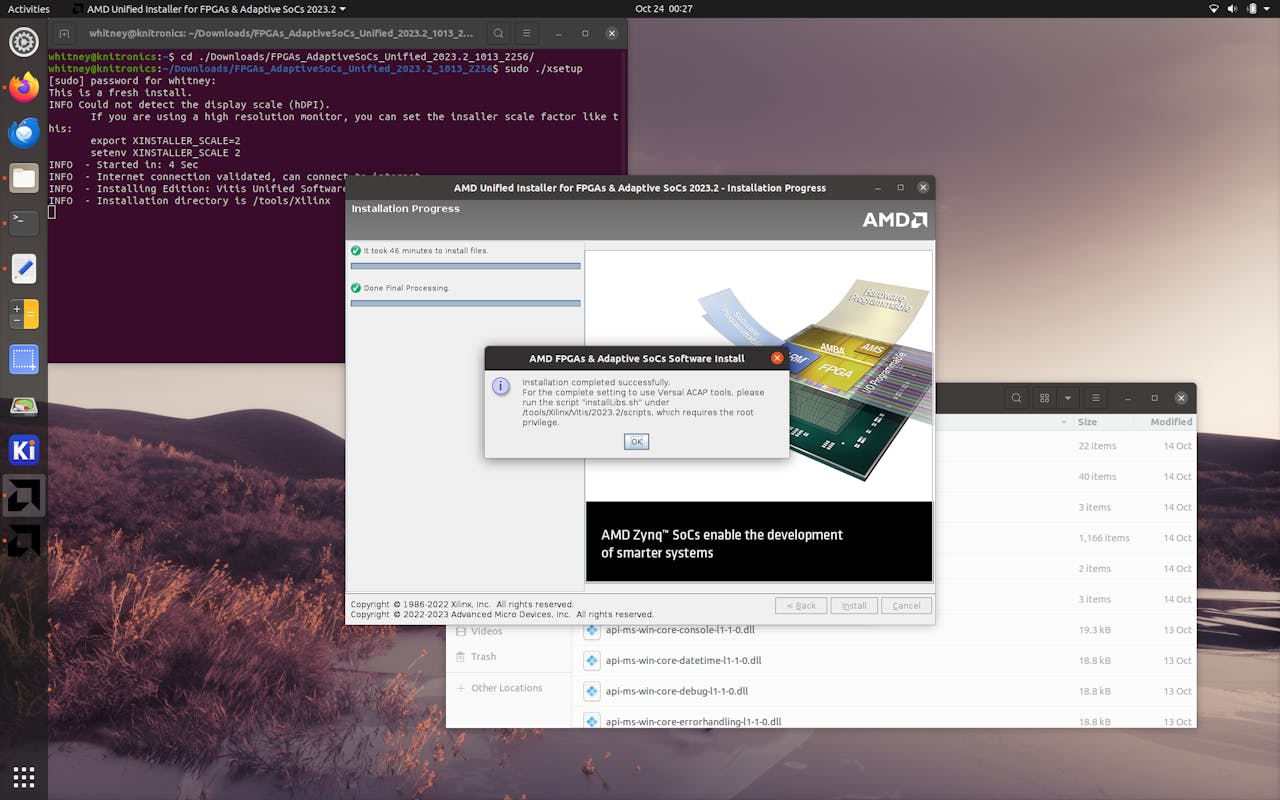
Task: Launch Thunderbird mail from the dock
Action: click(24, 133)
